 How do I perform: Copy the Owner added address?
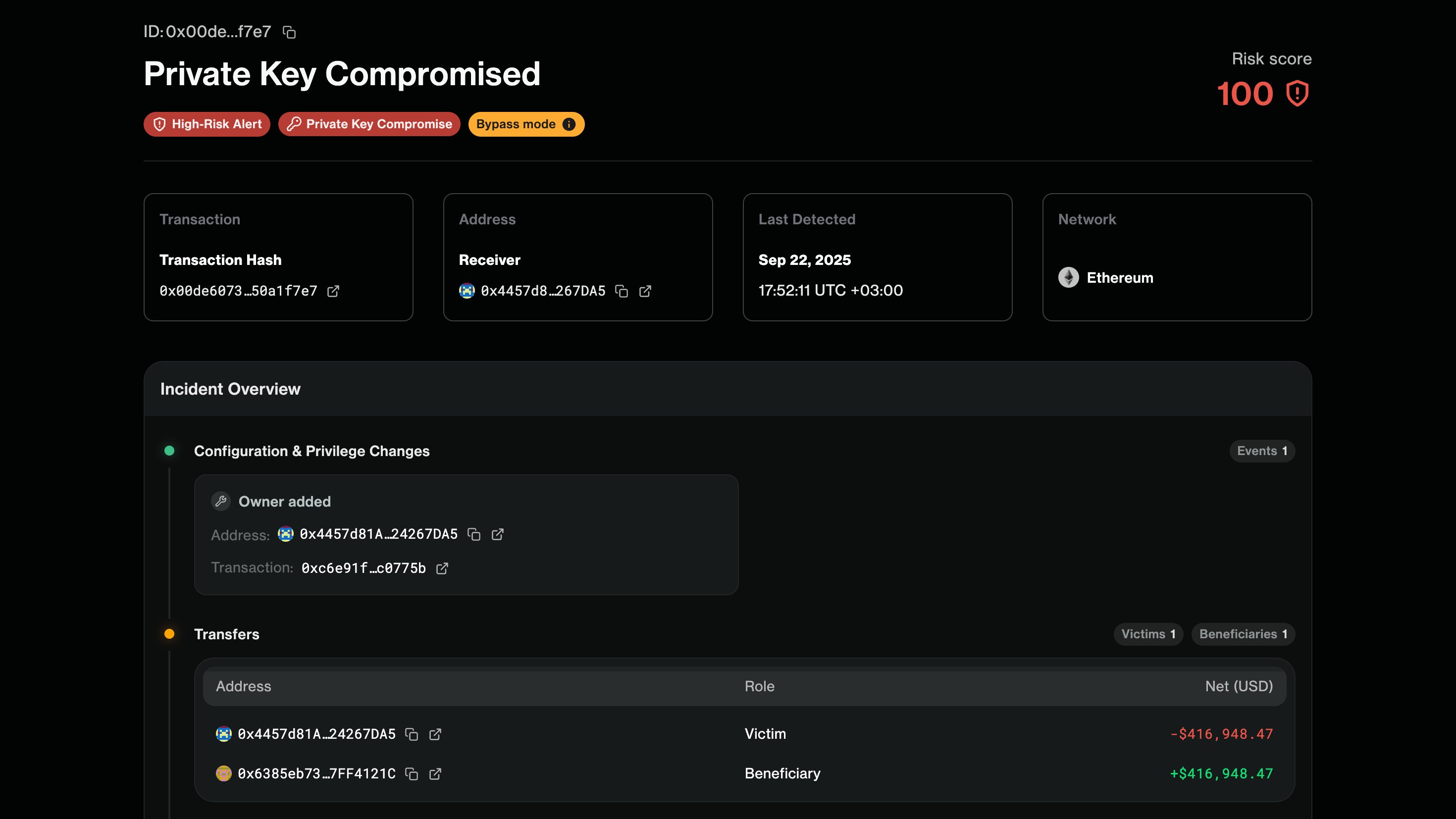point(474,535)
